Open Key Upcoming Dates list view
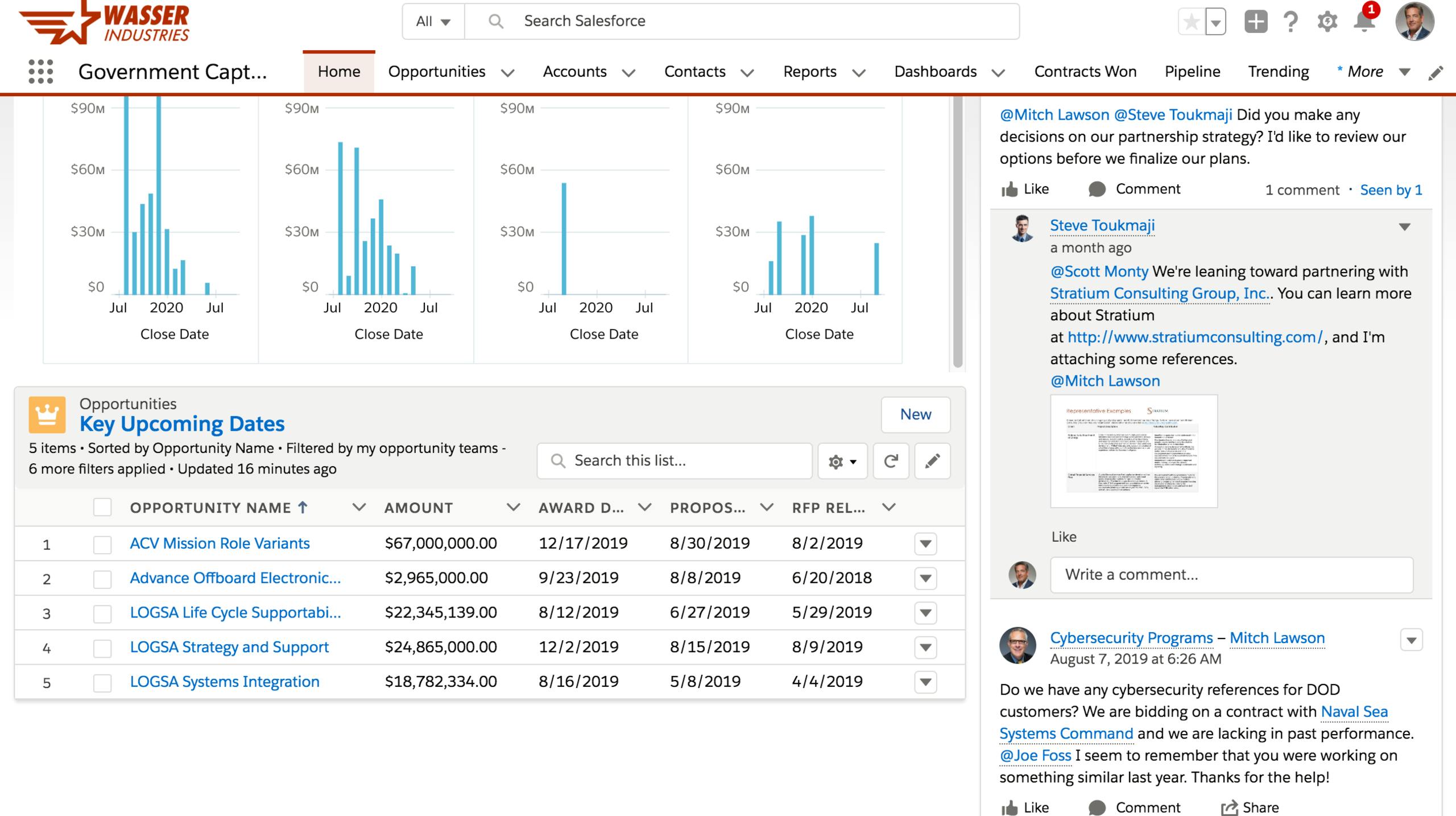 (182, 424)
